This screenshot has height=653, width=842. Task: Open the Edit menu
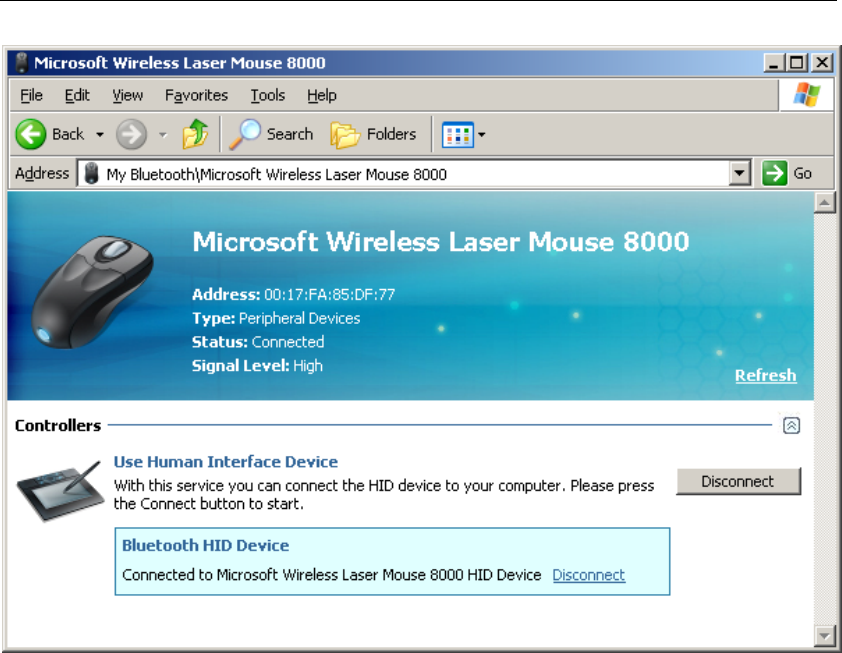(x=77, y=96)
